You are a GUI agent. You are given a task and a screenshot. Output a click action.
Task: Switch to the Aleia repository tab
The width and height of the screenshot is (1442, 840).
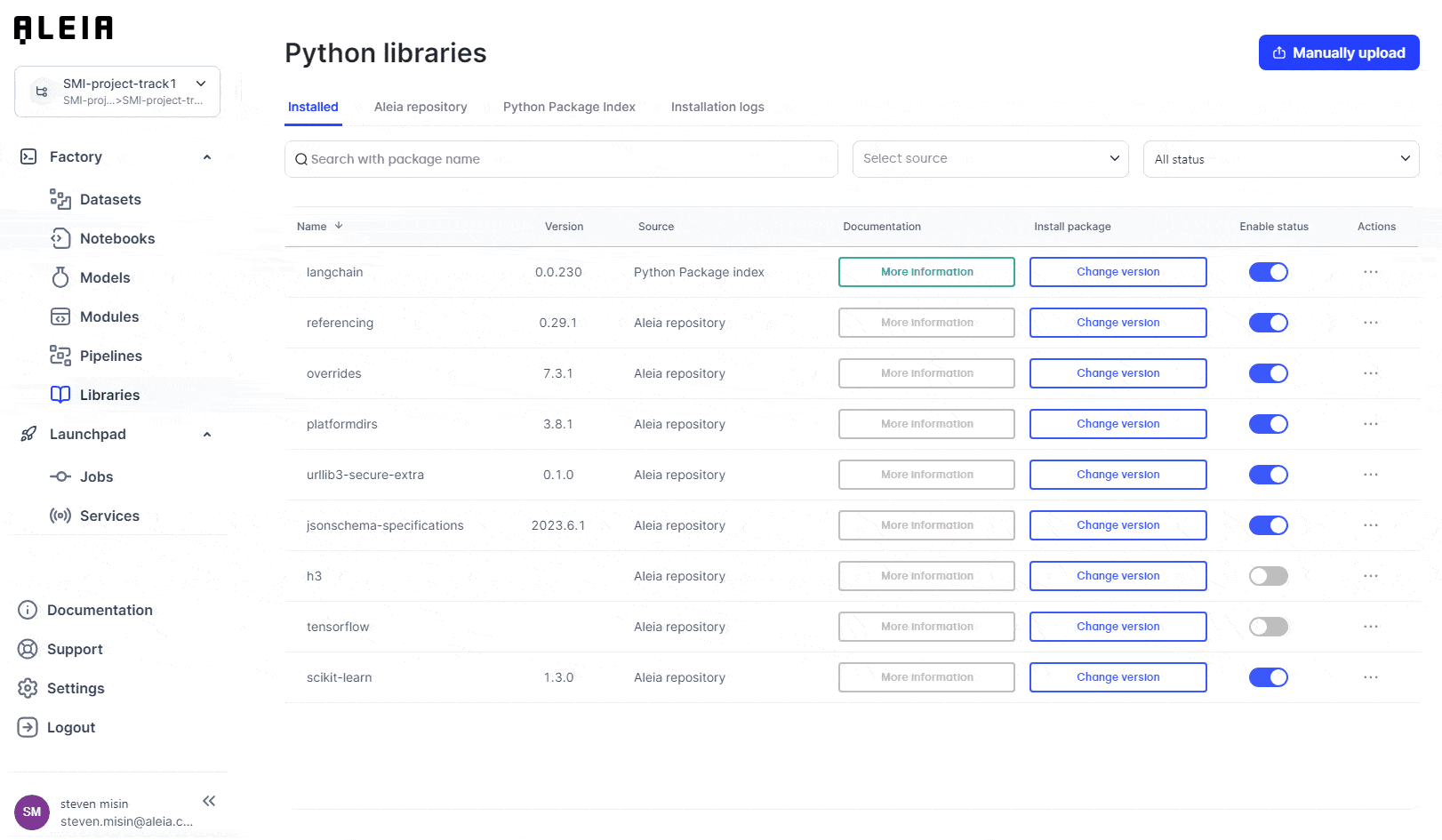420,107
